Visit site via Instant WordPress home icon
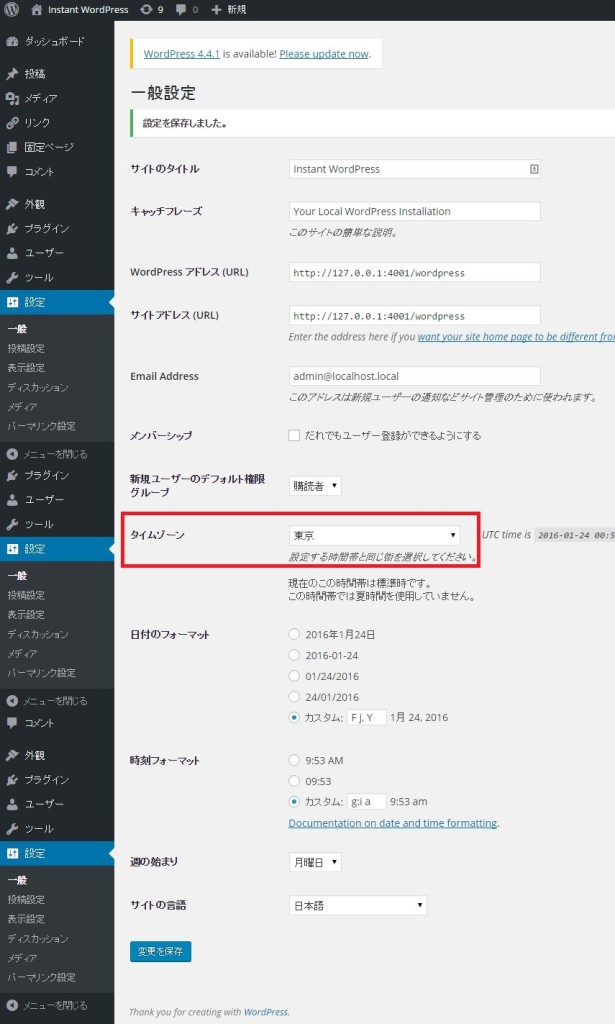This screenshot has height=1024, width=615. [80, 10]
